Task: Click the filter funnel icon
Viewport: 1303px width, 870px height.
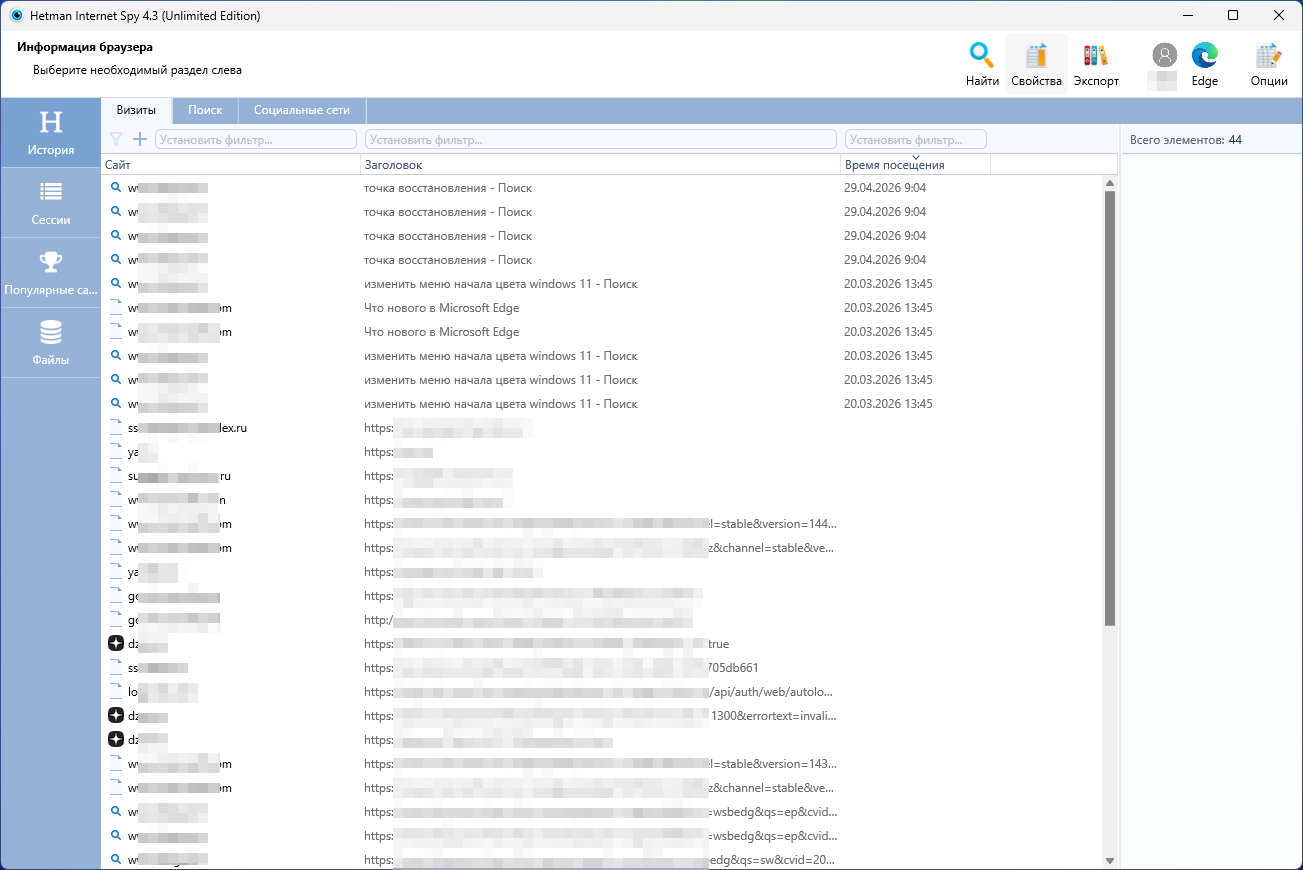Action: tap(116, 139)
